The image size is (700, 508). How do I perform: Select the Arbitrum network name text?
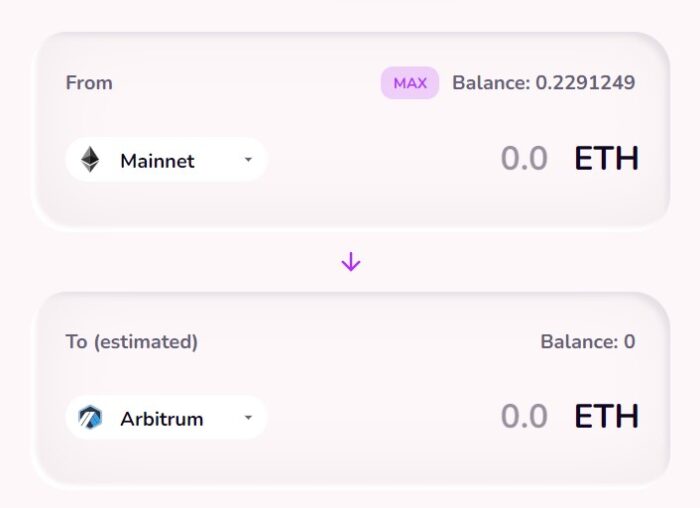tap(162, 419)
